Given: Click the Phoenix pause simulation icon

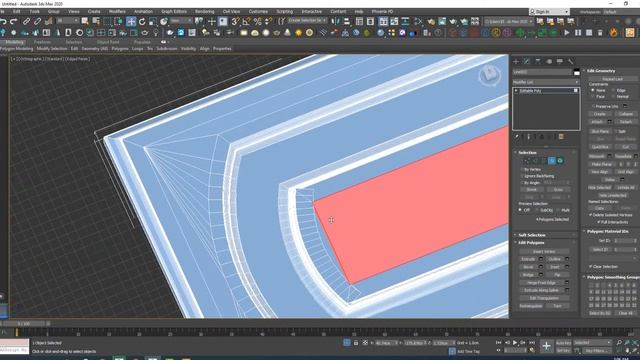Looking at the screenshot, I should [578, 32].
